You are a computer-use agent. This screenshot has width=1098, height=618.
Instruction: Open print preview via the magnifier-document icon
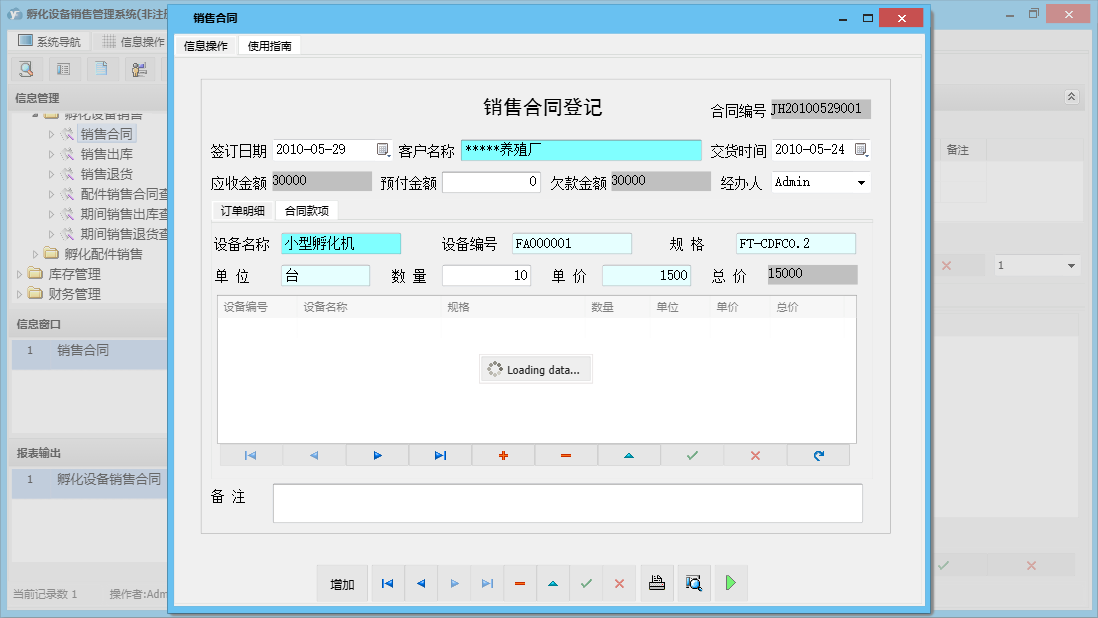tap(694, 583)
